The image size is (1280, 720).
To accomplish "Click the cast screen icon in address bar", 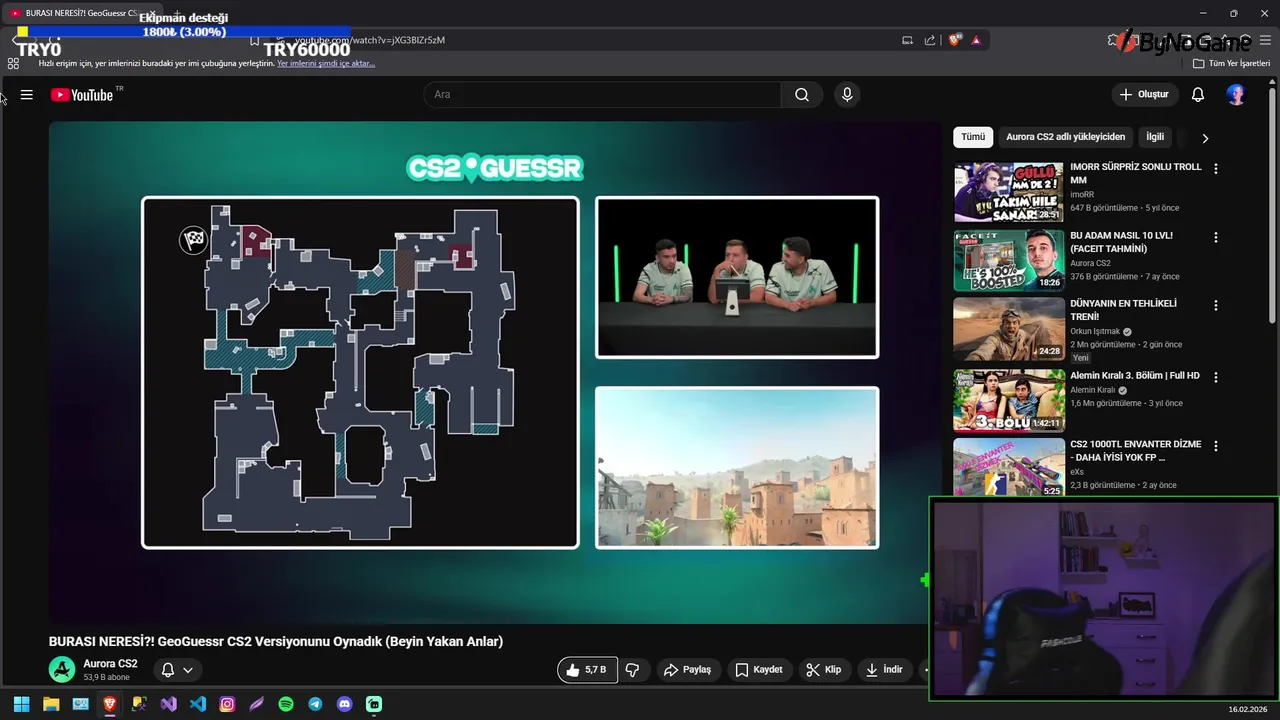I will (x=907, y=40).
